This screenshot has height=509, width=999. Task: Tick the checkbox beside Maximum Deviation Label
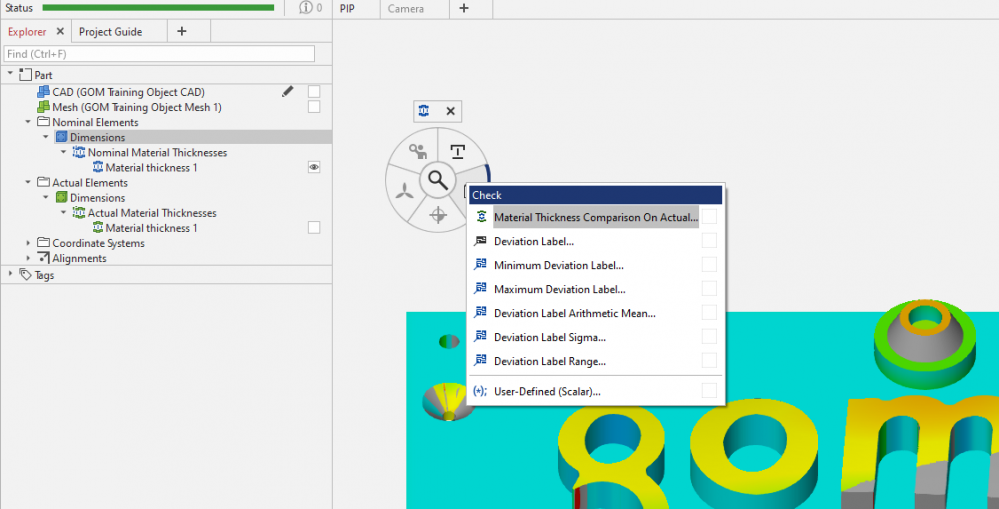click(x=709, y=289)
